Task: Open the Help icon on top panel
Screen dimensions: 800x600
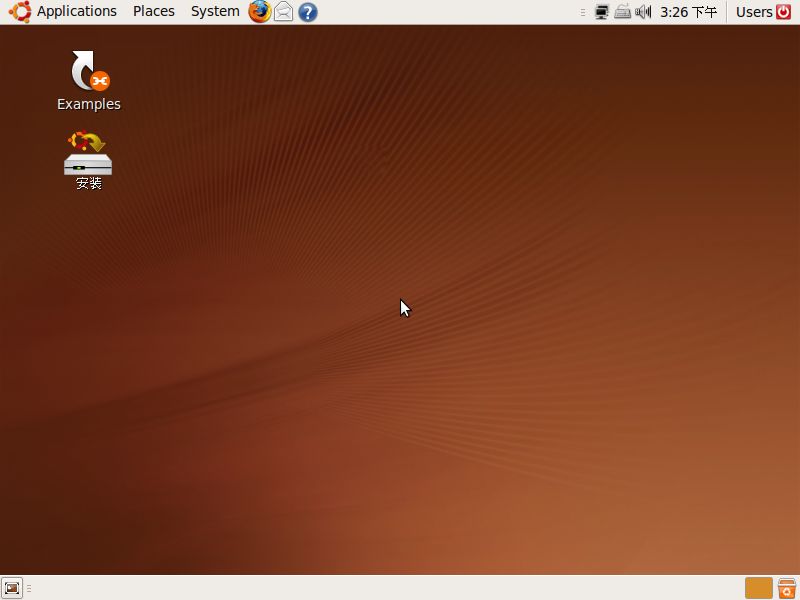Action: [307, 12]
